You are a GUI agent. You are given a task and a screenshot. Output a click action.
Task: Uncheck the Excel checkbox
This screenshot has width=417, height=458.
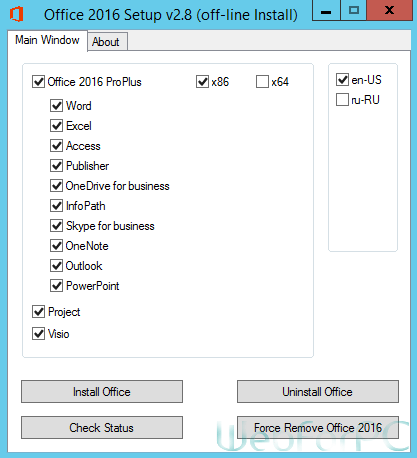click(57, 126)
